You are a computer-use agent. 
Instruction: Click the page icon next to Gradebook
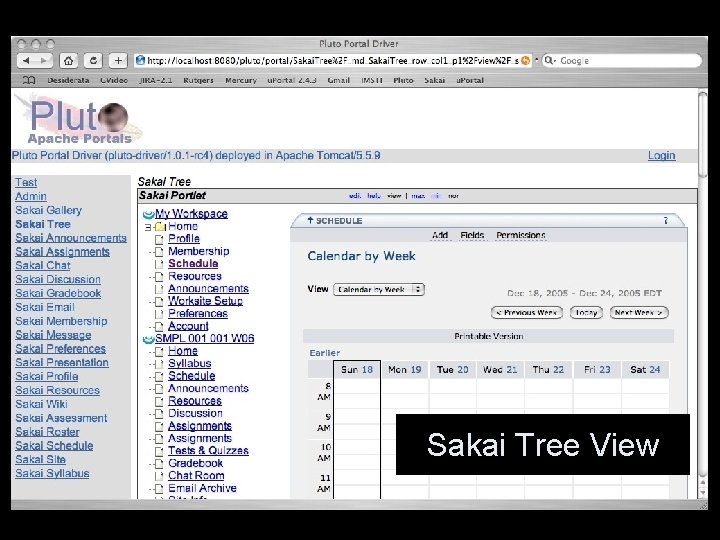click(x=159, y=464)
